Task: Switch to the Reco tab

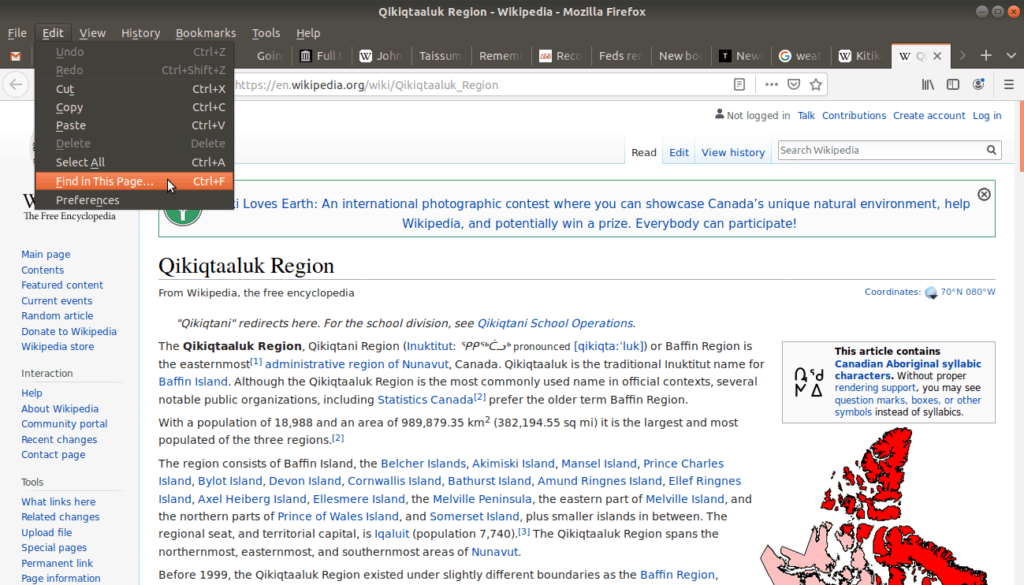Action: [560, 56]
